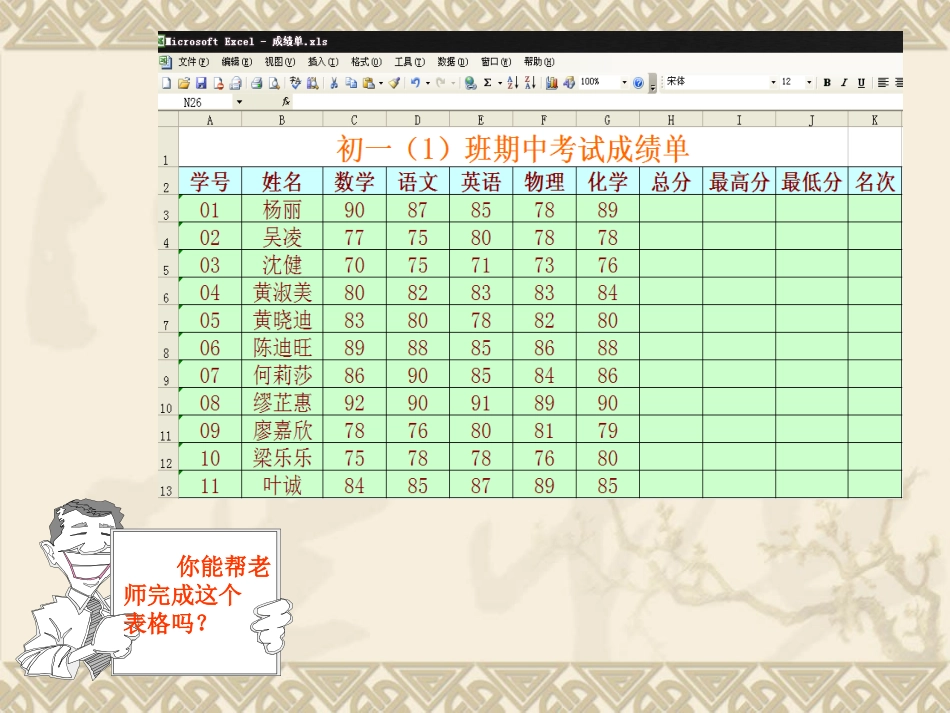
Task: Click the Excel document icon beside File menu
Action: tap(165, 61)
